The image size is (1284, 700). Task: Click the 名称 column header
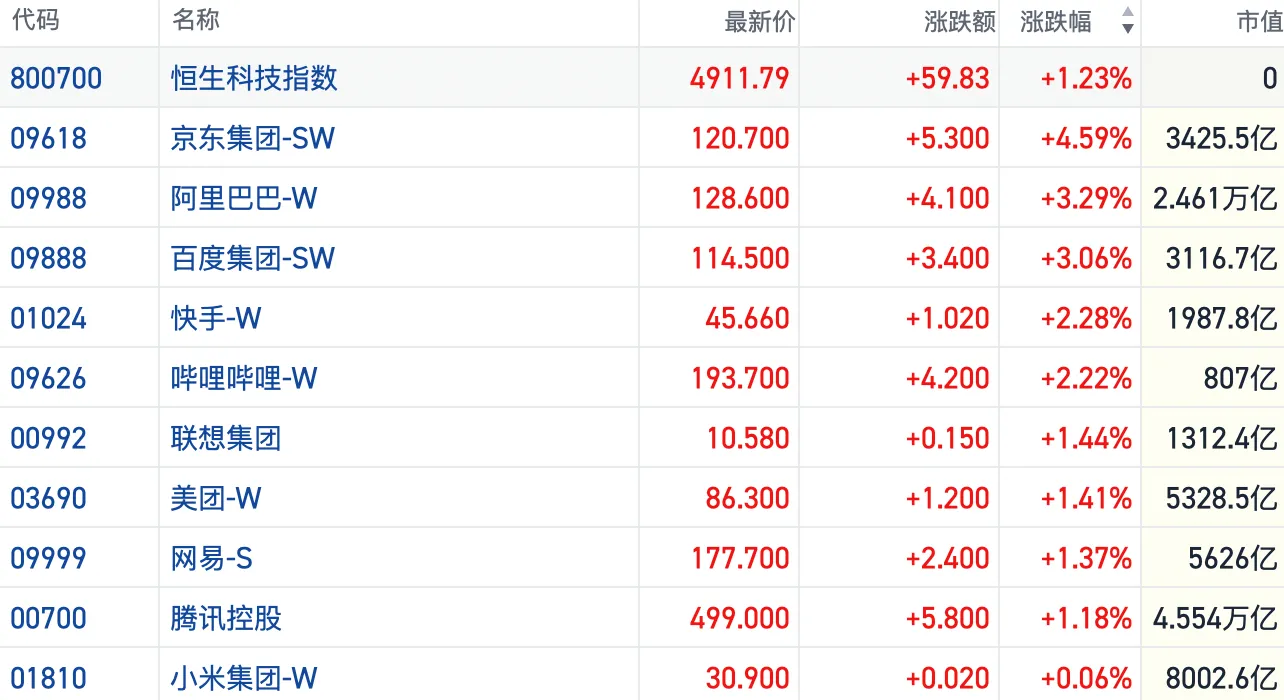[x=196, y=21]
